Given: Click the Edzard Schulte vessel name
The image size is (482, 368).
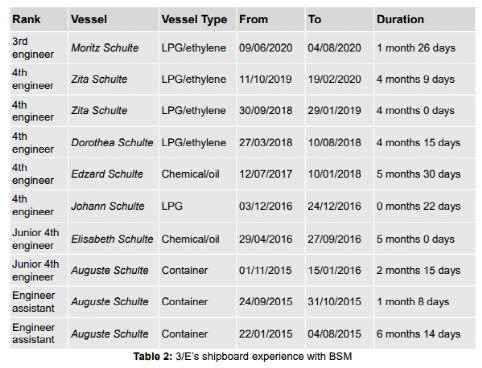Looking at the screenshot, I should (107, 174).
